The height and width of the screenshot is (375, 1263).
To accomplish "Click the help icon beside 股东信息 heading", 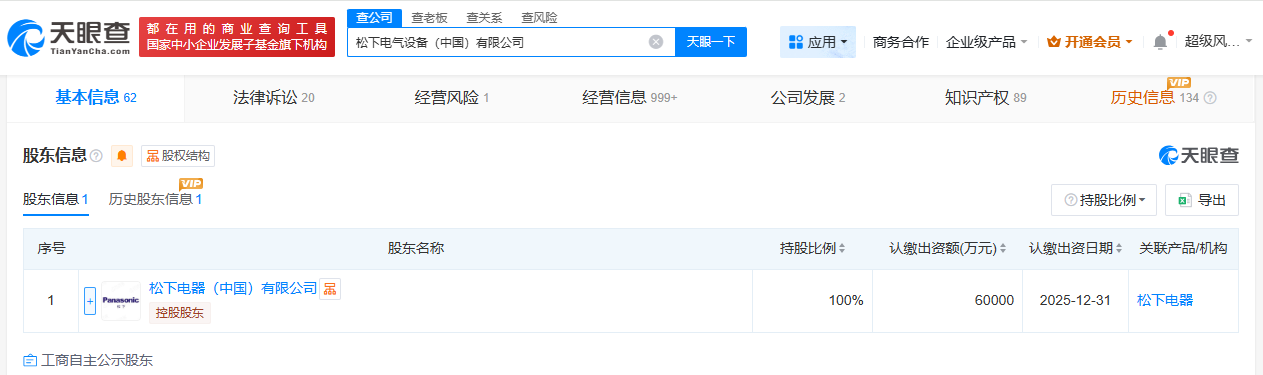I will point(96,156).
